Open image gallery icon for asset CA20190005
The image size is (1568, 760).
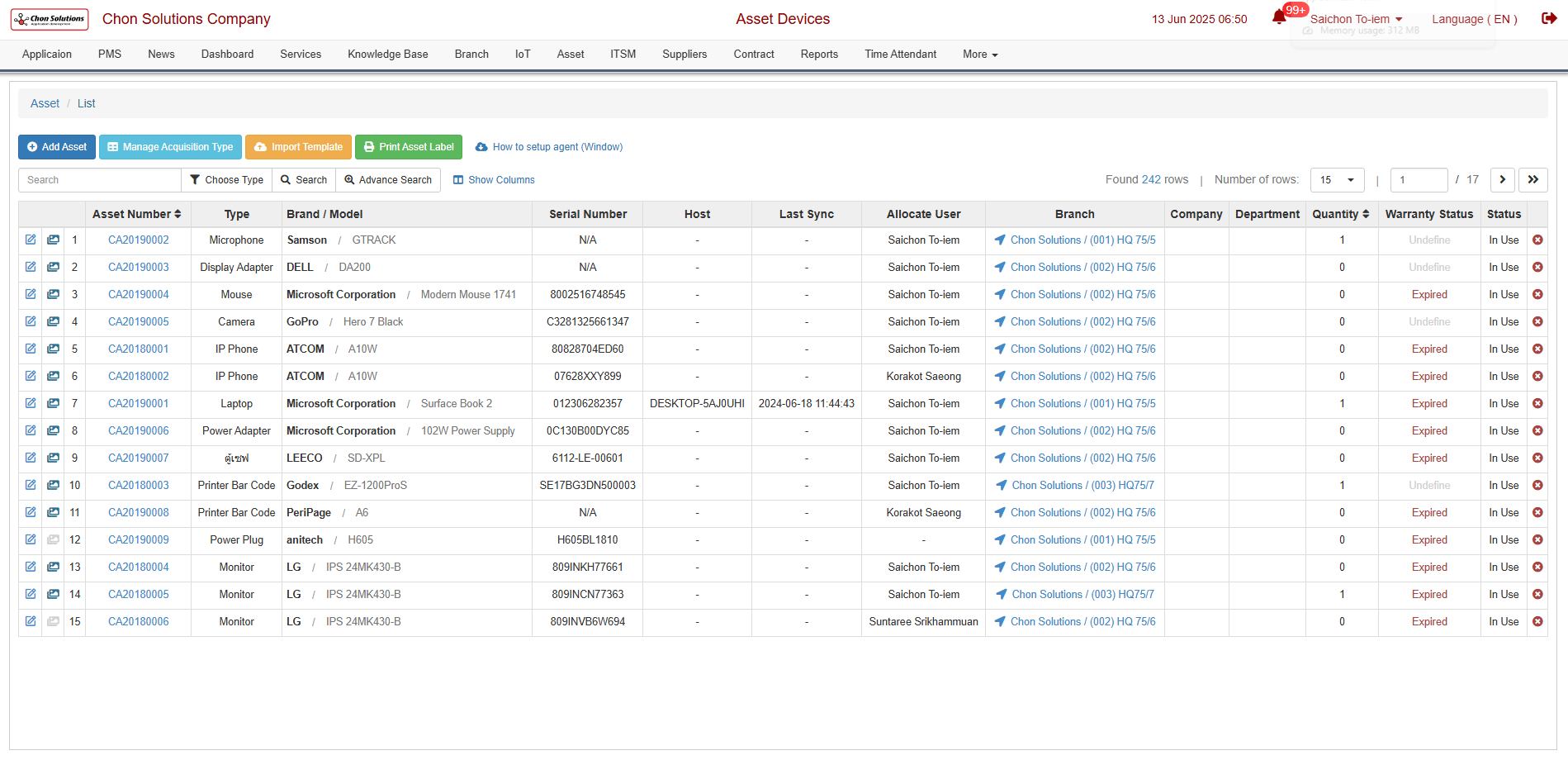click(x=53, y=321)
